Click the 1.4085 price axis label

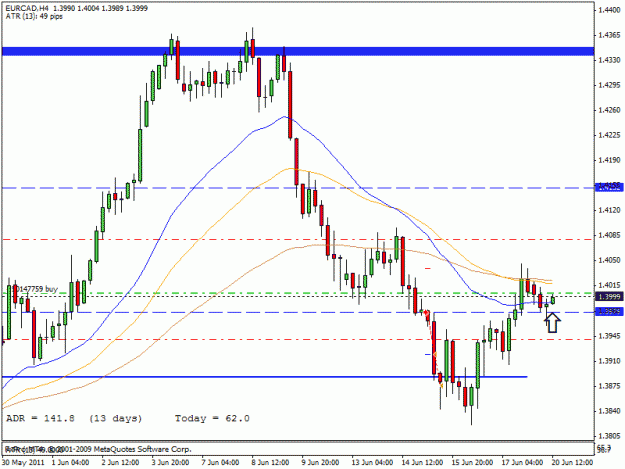click(609, 235)
